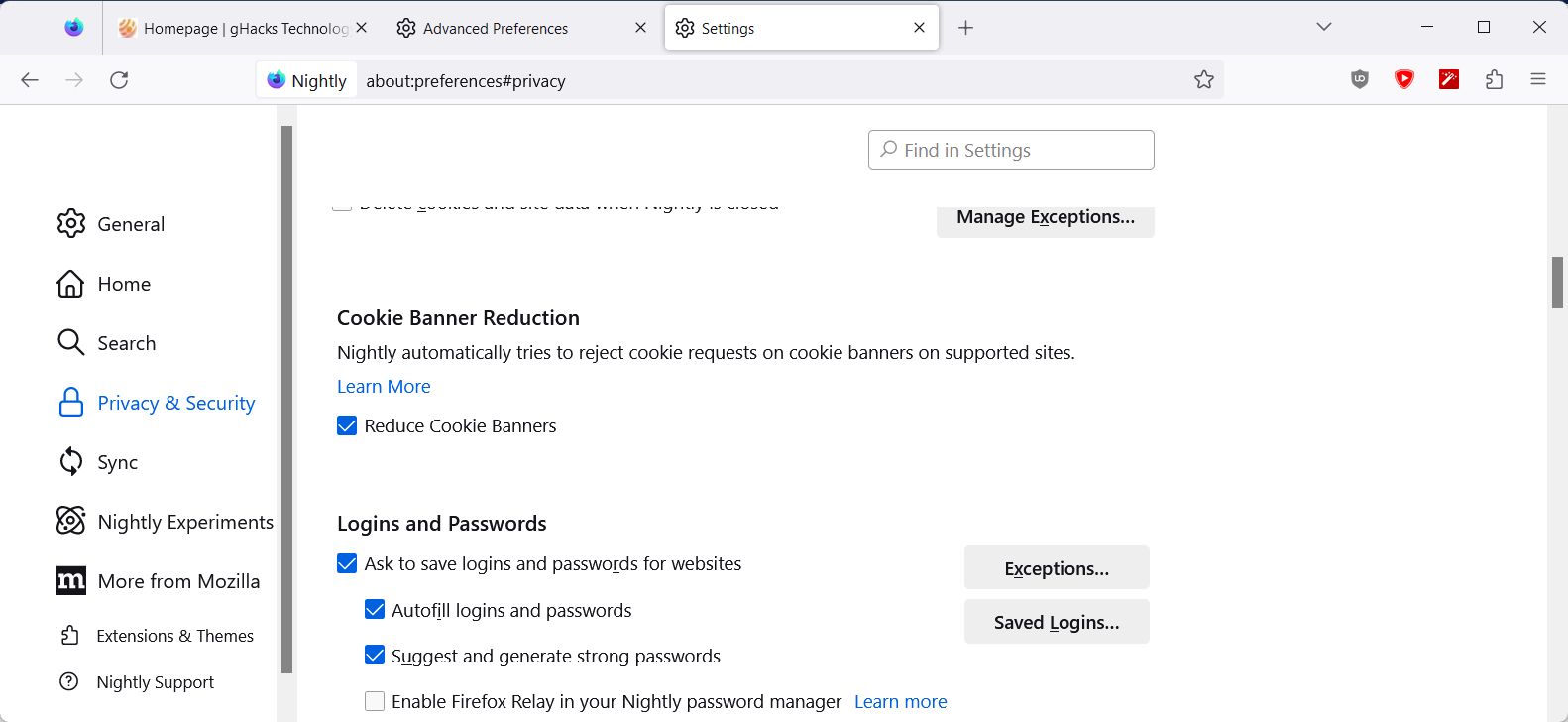Viewport: 1568px width, 722px height.
Task: Switch to the Advanced Preferences tab
Action: pyautogui.click(x=496, y=29)
